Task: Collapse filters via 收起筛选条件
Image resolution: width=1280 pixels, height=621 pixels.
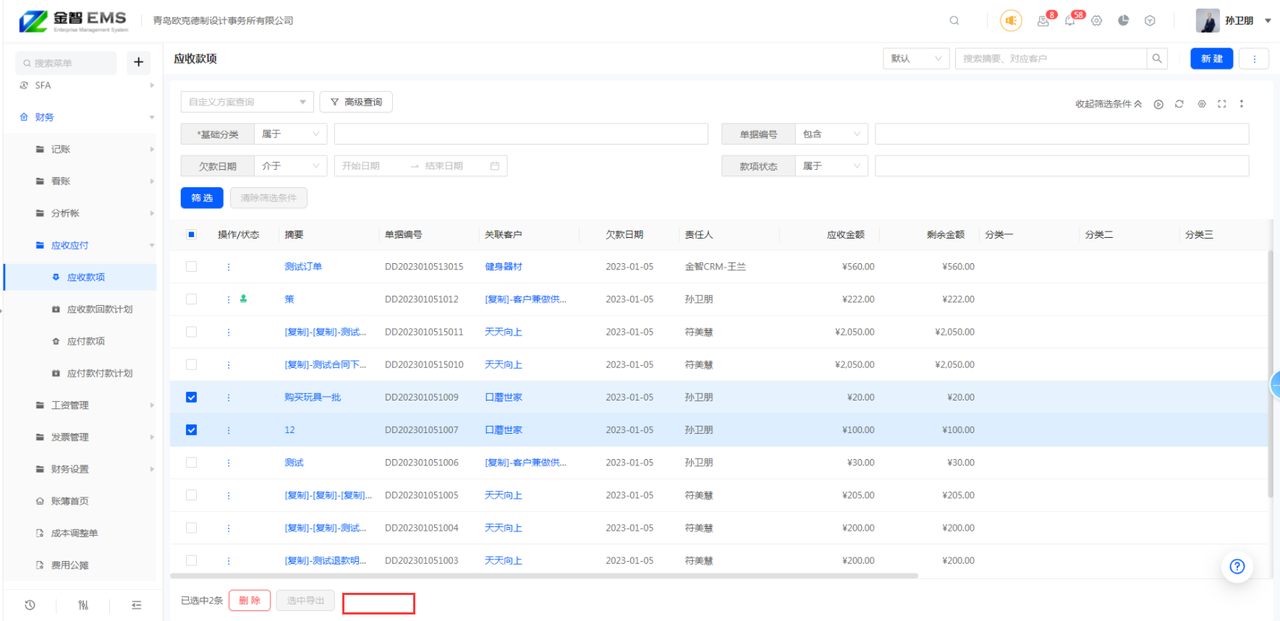Action: point(1108,104)
